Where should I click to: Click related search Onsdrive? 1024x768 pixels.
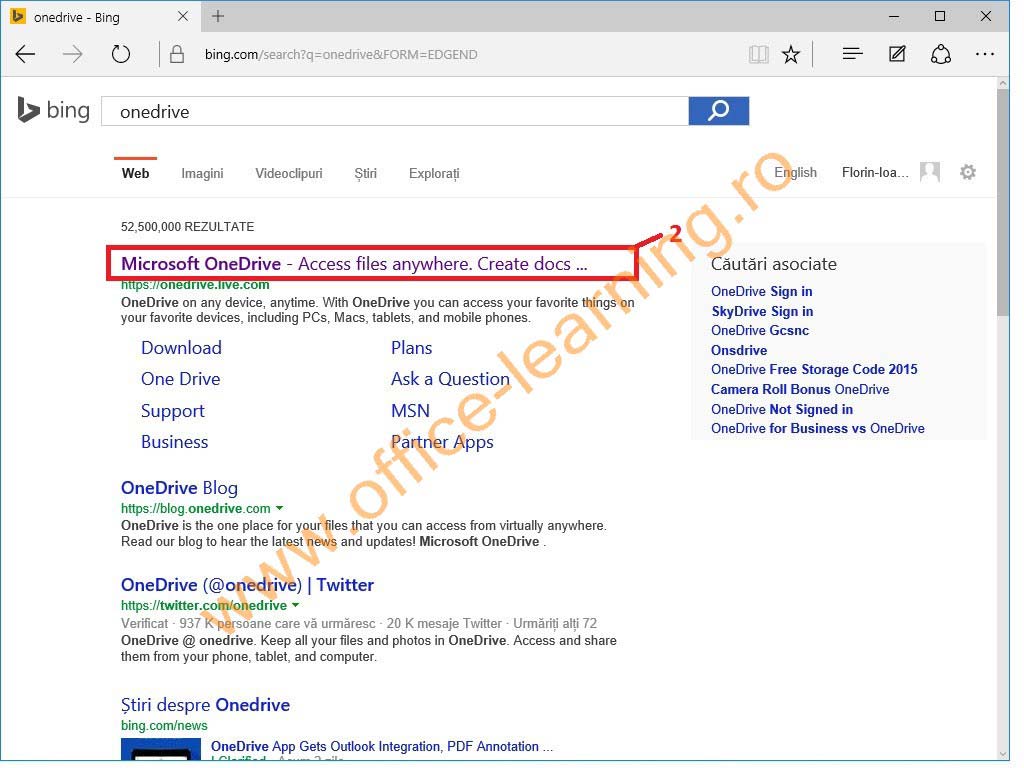tap(739, 350)
